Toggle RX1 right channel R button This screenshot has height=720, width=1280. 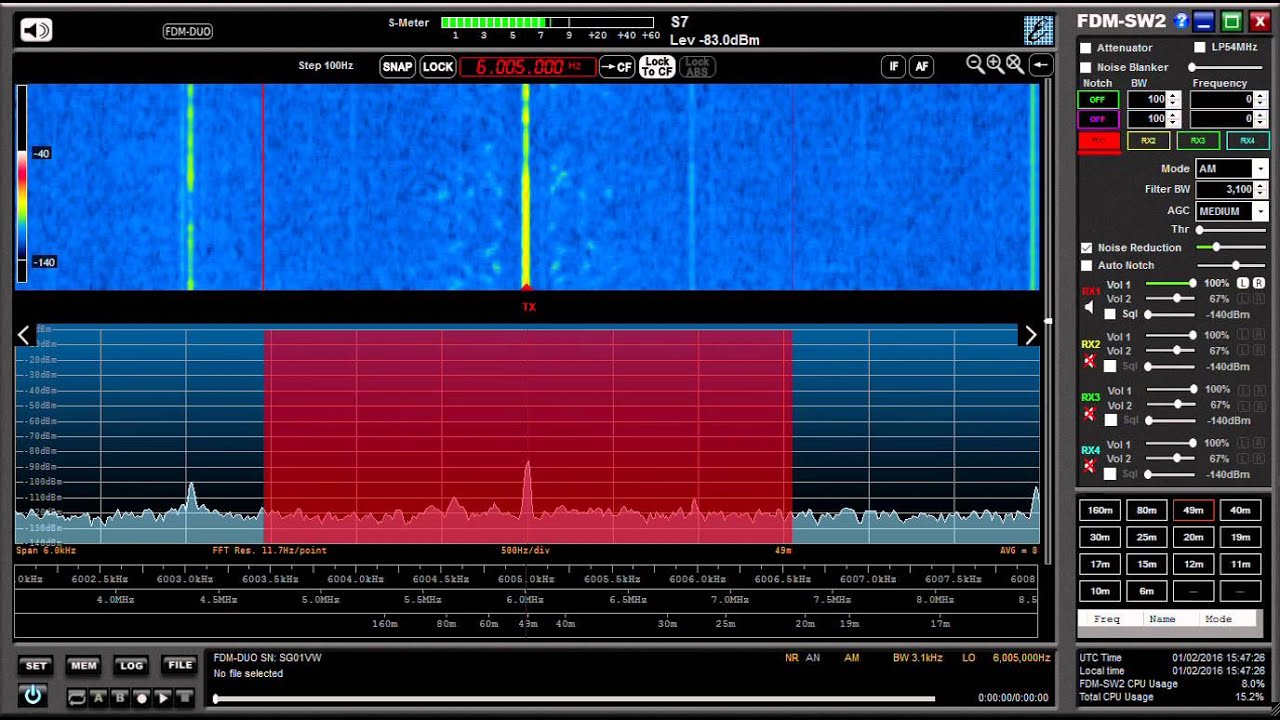tap(1258, 284)
